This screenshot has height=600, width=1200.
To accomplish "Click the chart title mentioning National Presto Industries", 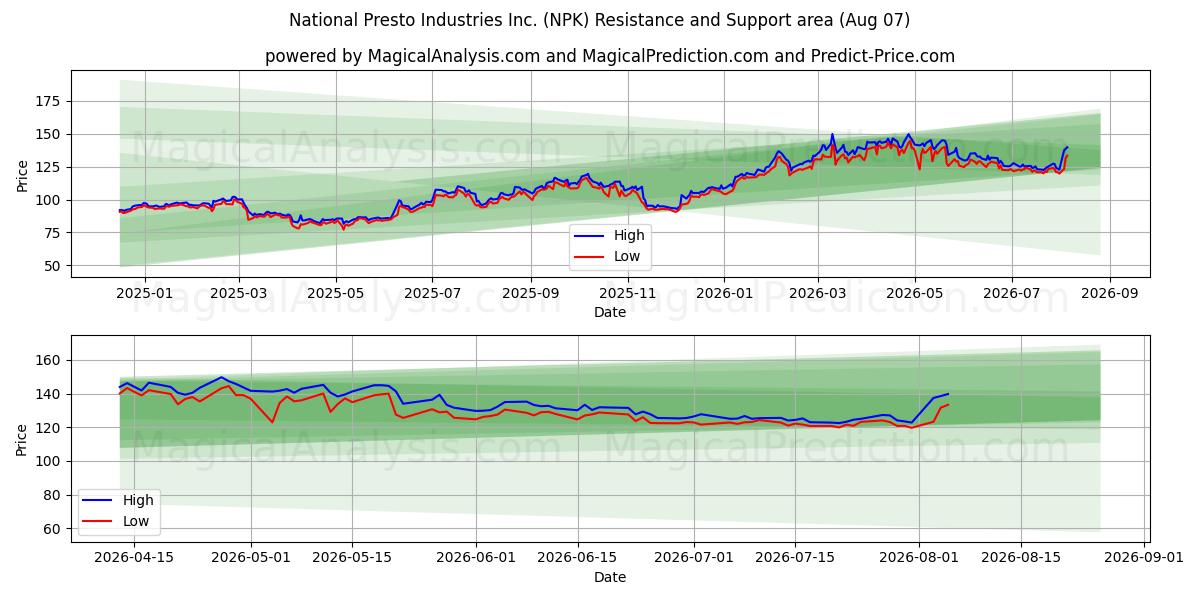I will 600,20.
